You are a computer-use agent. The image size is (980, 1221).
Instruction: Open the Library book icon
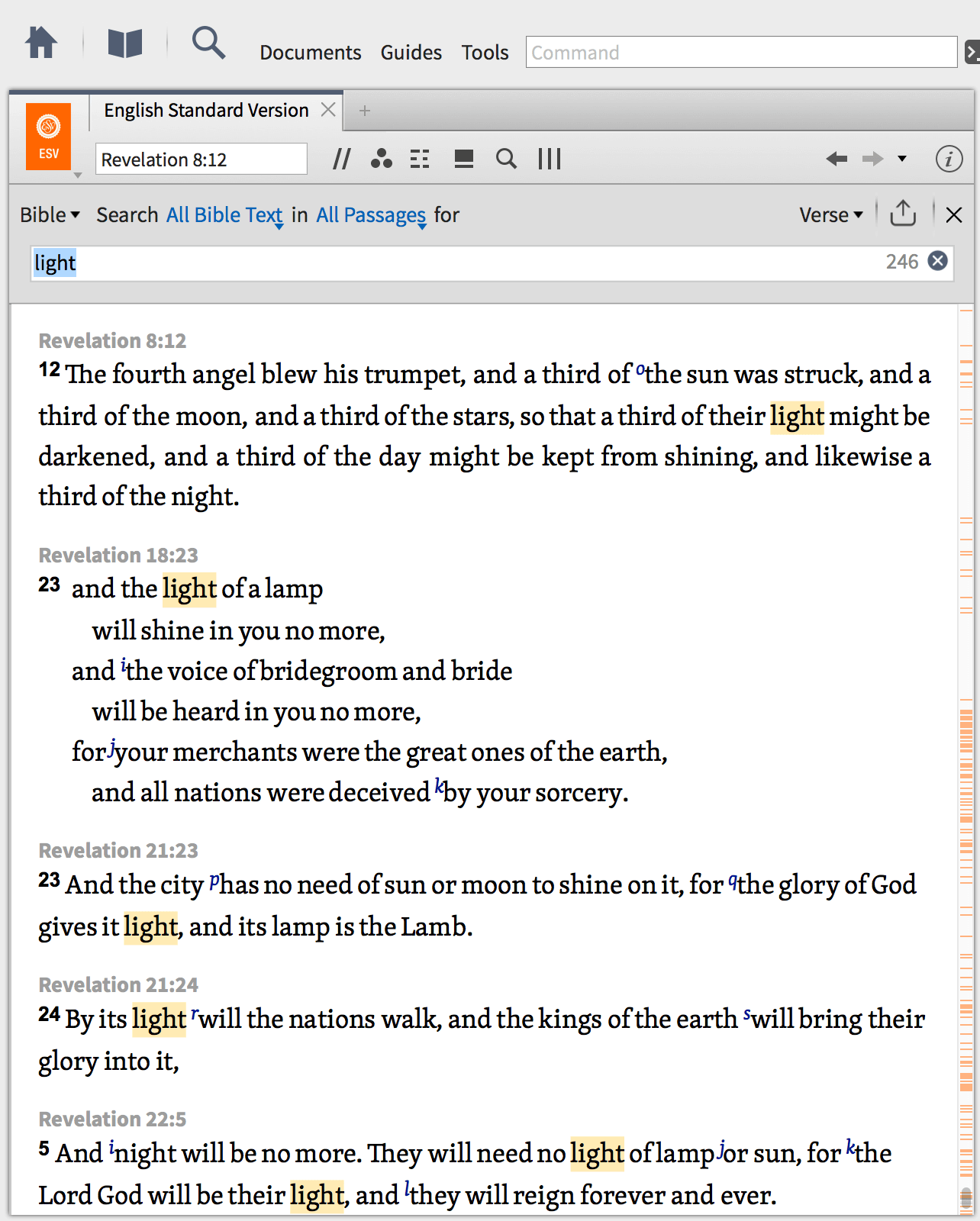[125, 43]
